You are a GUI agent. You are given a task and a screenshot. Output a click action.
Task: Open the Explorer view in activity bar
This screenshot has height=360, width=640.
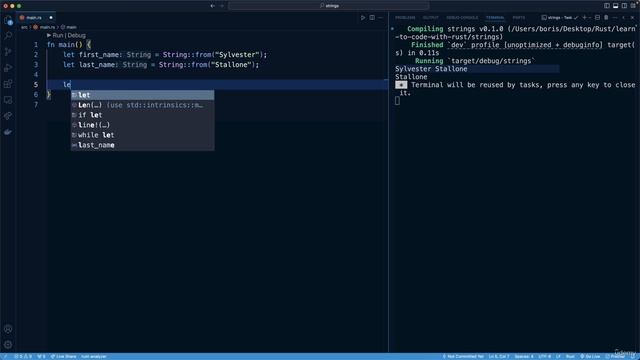(8, 20)
